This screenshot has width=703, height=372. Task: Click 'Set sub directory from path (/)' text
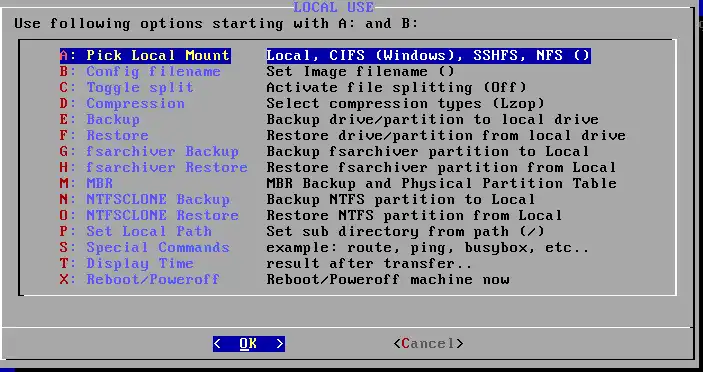click(405, 231)
